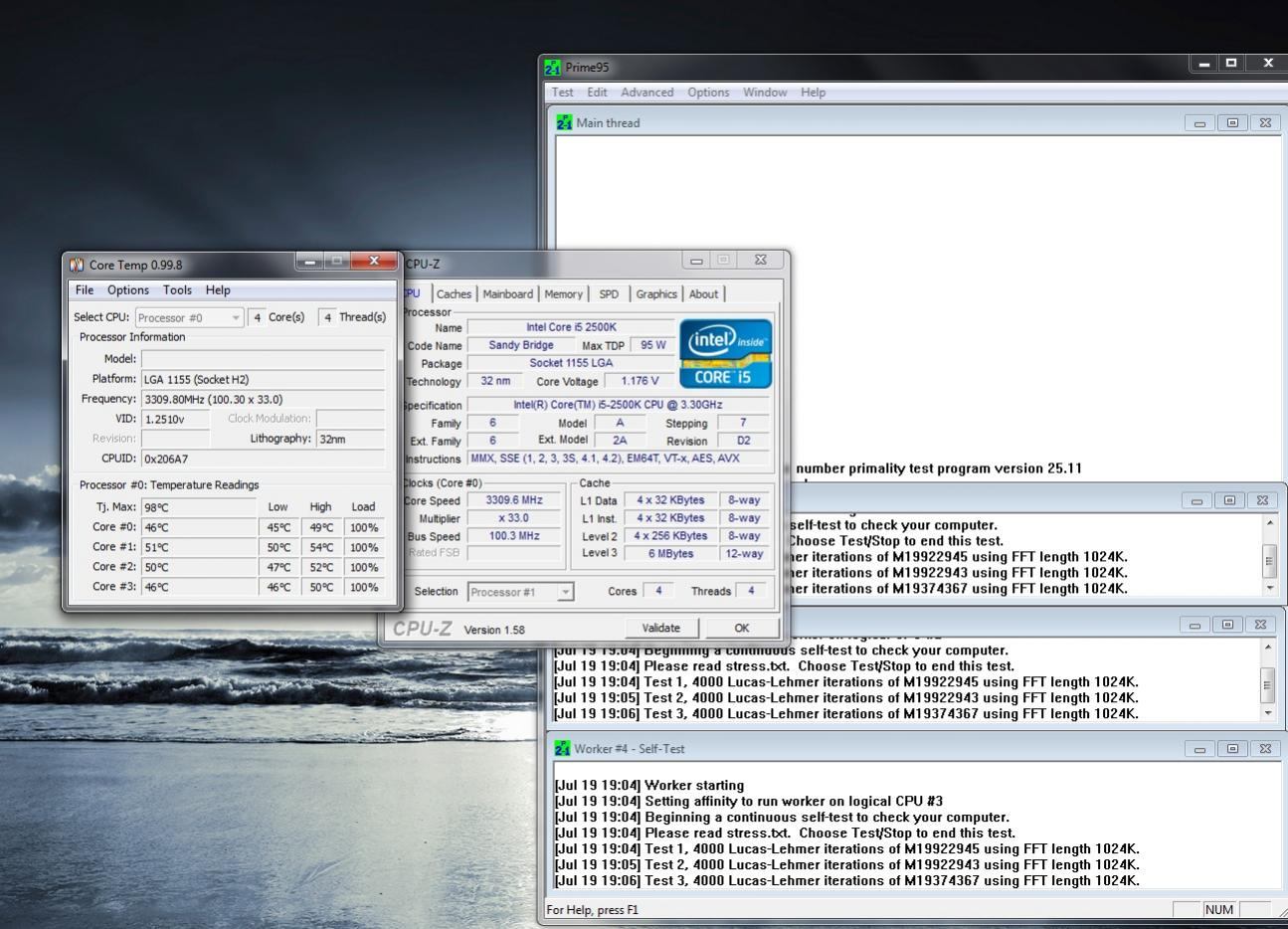Click the scrollbar up arrow in second worker window
This screenshot has height=929, width=1288.
click(1269, 522)
